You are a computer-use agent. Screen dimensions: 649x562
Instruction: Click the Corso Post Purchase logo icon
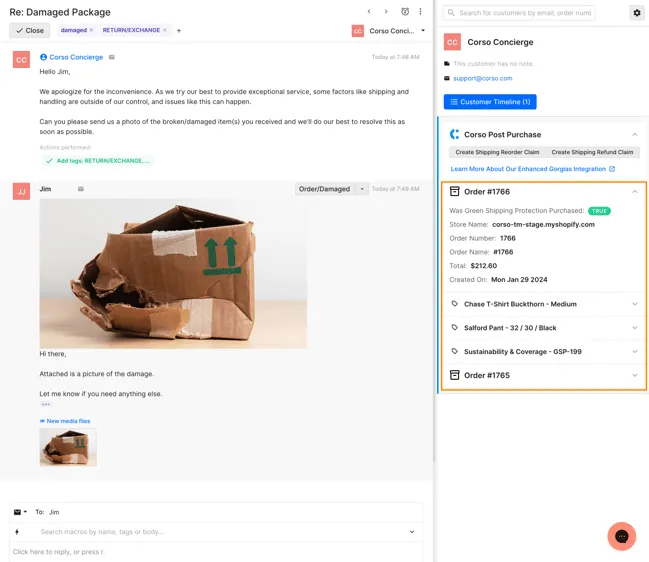(454, 134)
